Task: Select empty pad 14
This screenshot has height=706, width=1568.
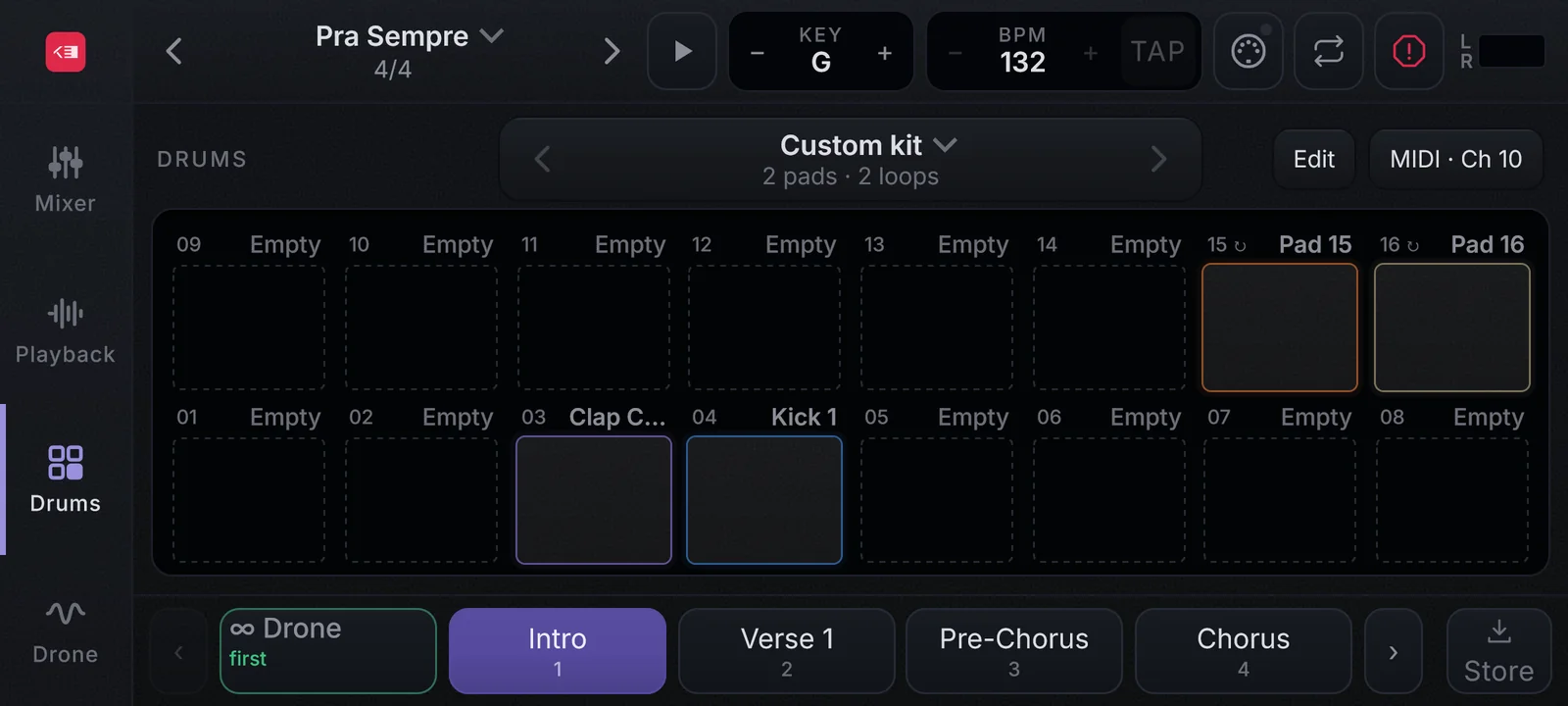Action: point(1109,328)
